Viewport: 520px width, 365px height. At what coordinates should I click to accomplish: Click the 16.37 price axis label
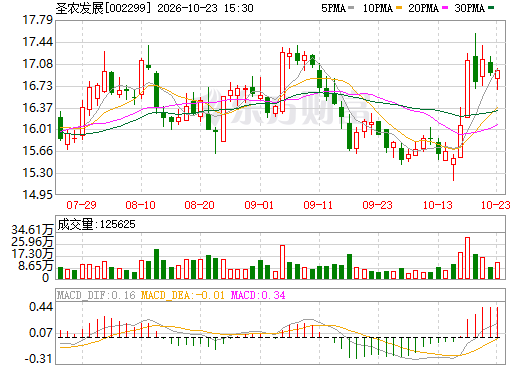click(37, 108)
